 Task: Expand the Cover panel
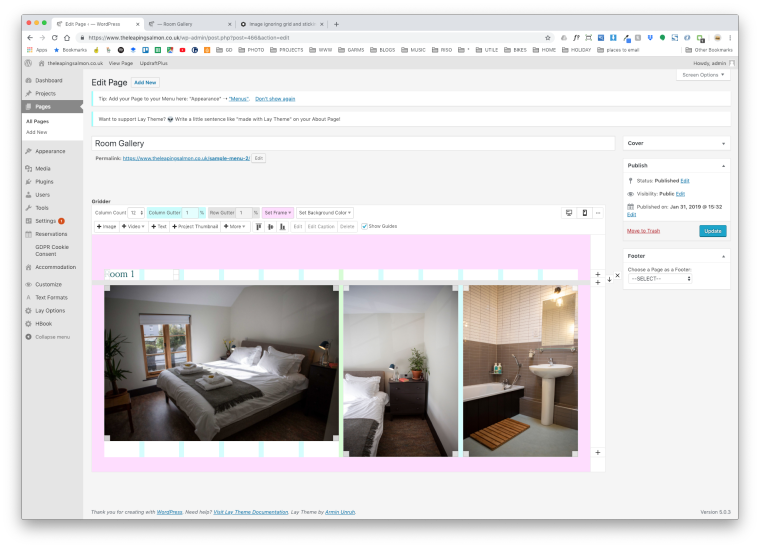pos(723,143)
